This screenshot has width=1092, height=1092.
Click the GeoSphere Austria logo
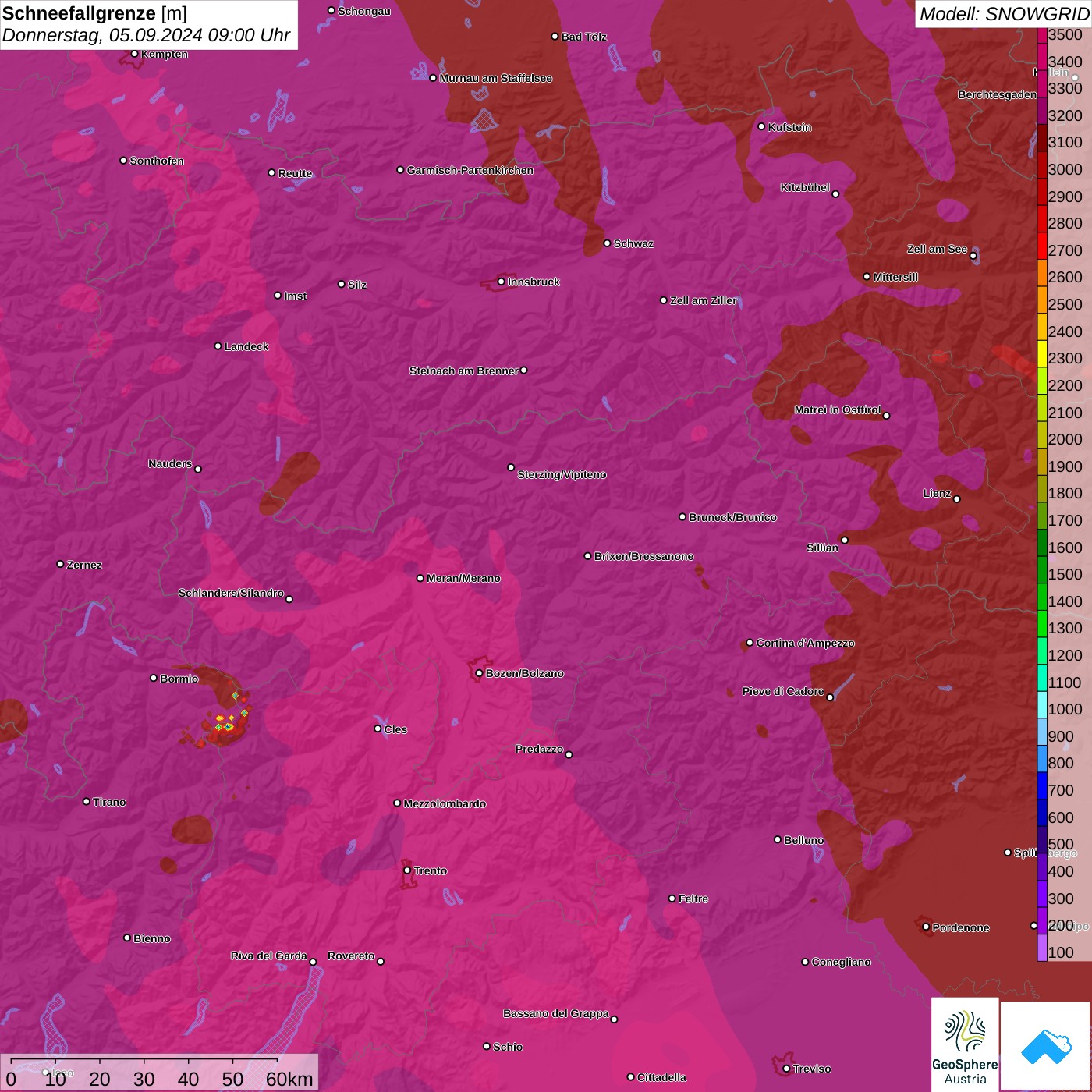[x=965, y=1044]
